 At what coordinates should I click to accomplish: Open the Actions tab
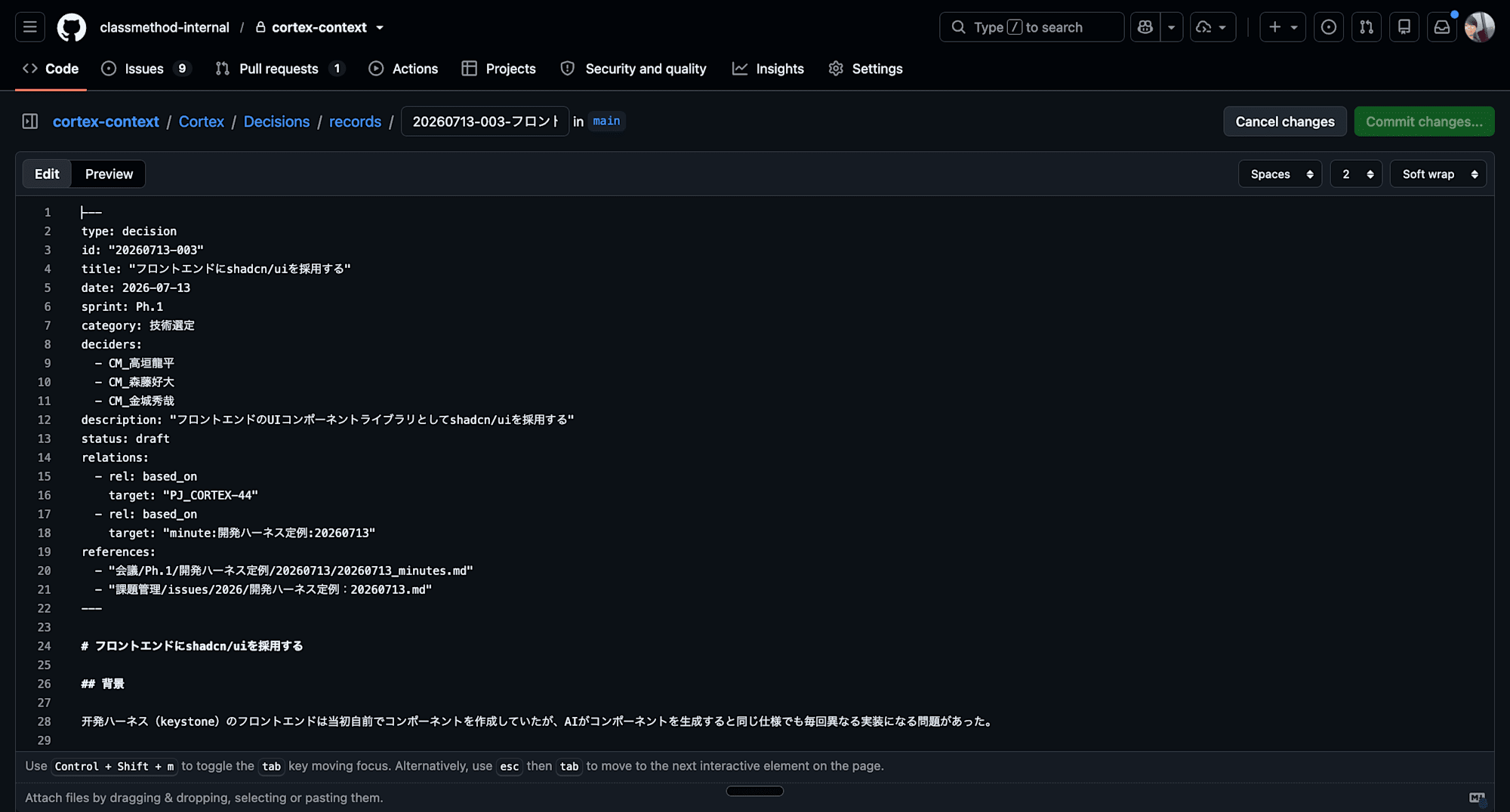pos(403,69)
